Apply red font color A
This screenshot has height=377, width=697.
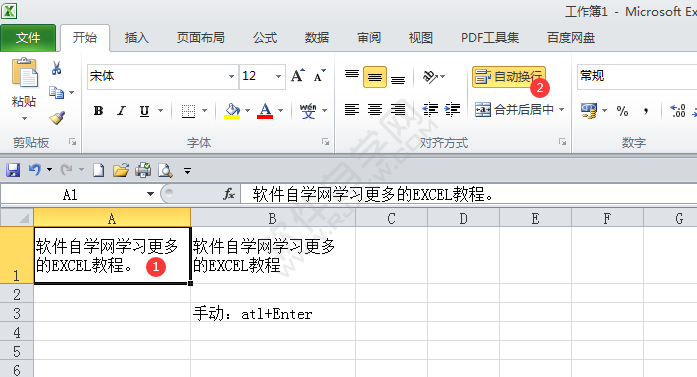coord(265,110)
